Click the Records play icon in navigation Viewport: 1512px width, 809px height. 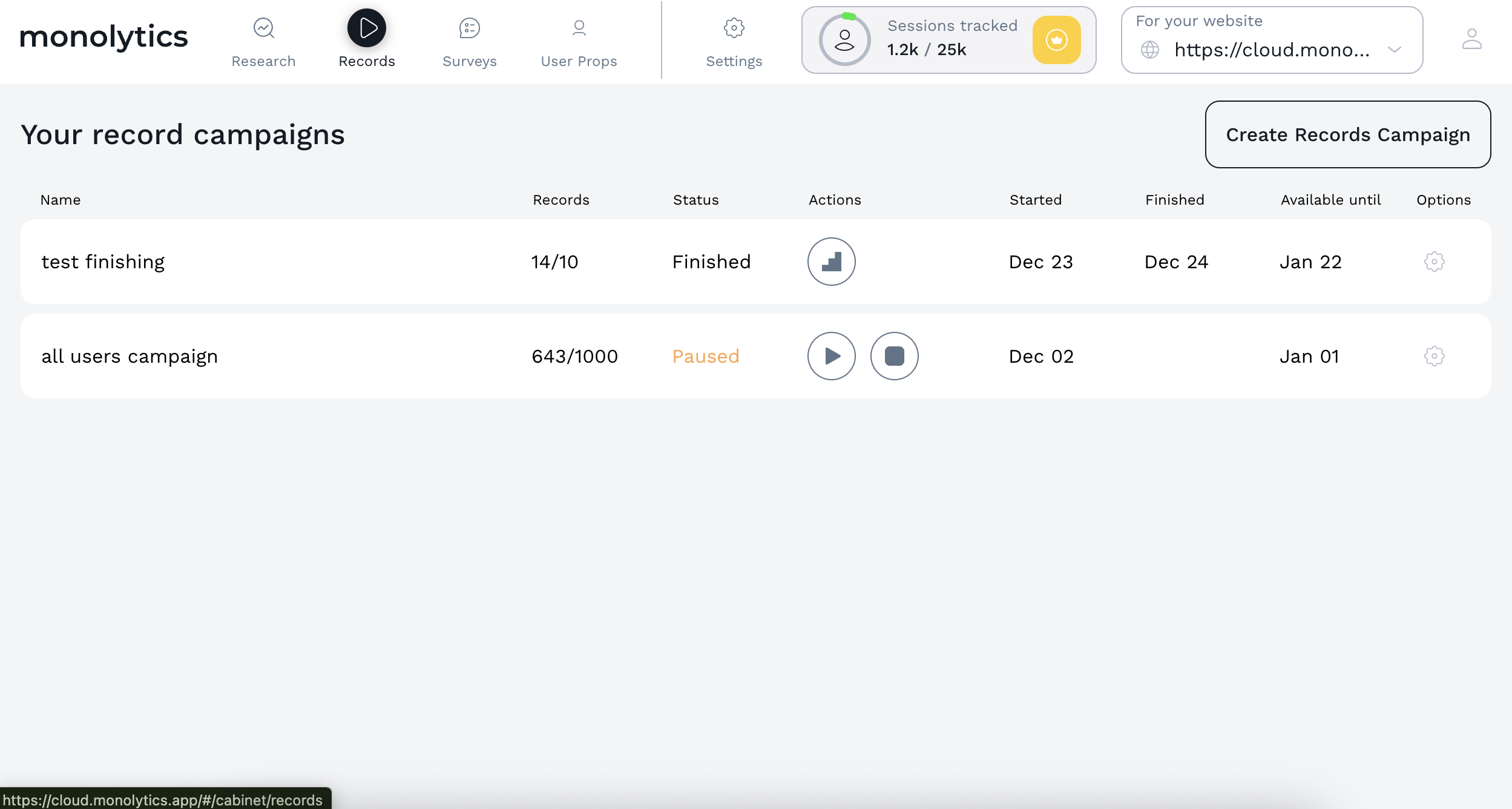coord(366,28)
